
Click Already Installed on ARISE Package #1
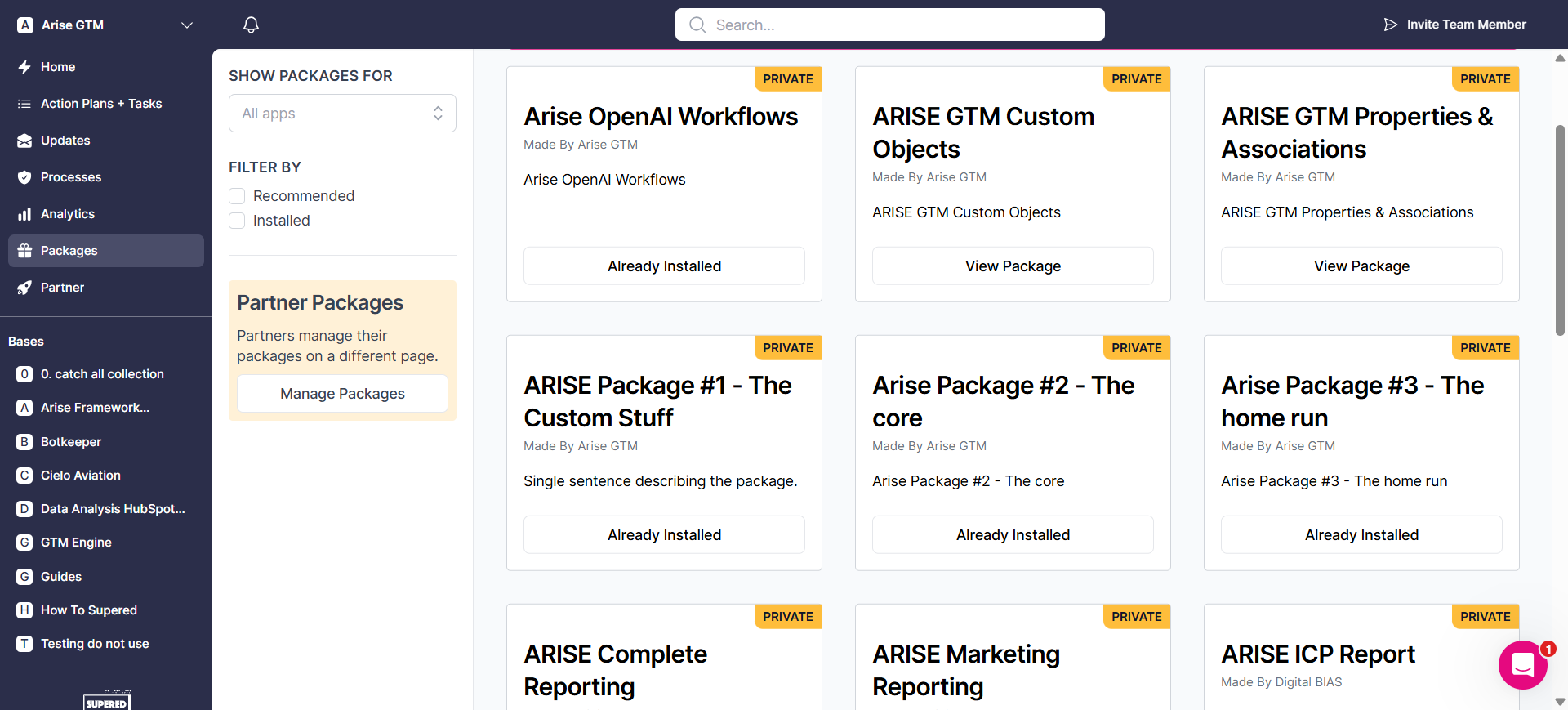664,535
